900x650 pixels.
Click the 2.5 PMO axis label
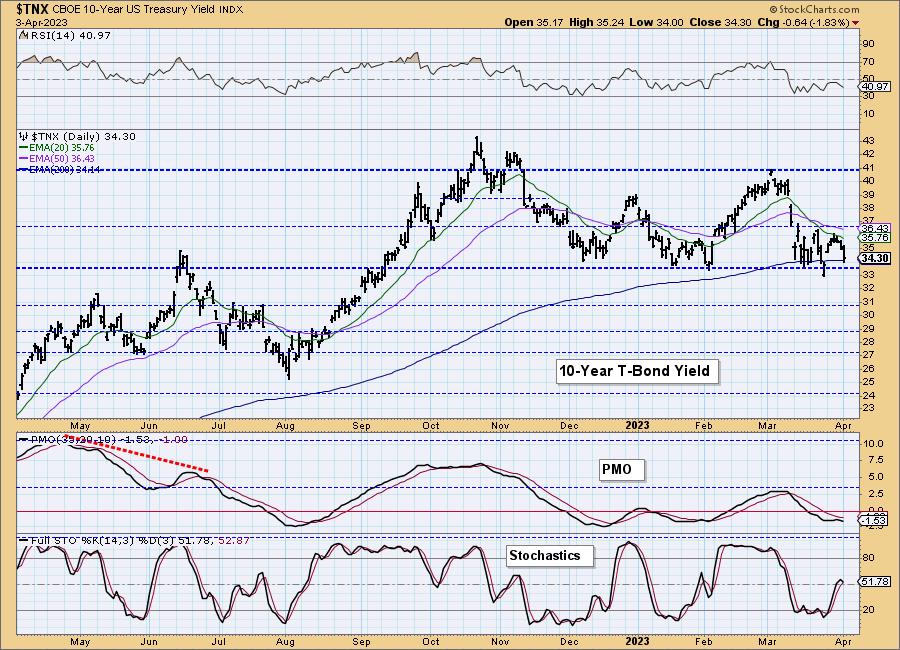click(x=875, y=494)
